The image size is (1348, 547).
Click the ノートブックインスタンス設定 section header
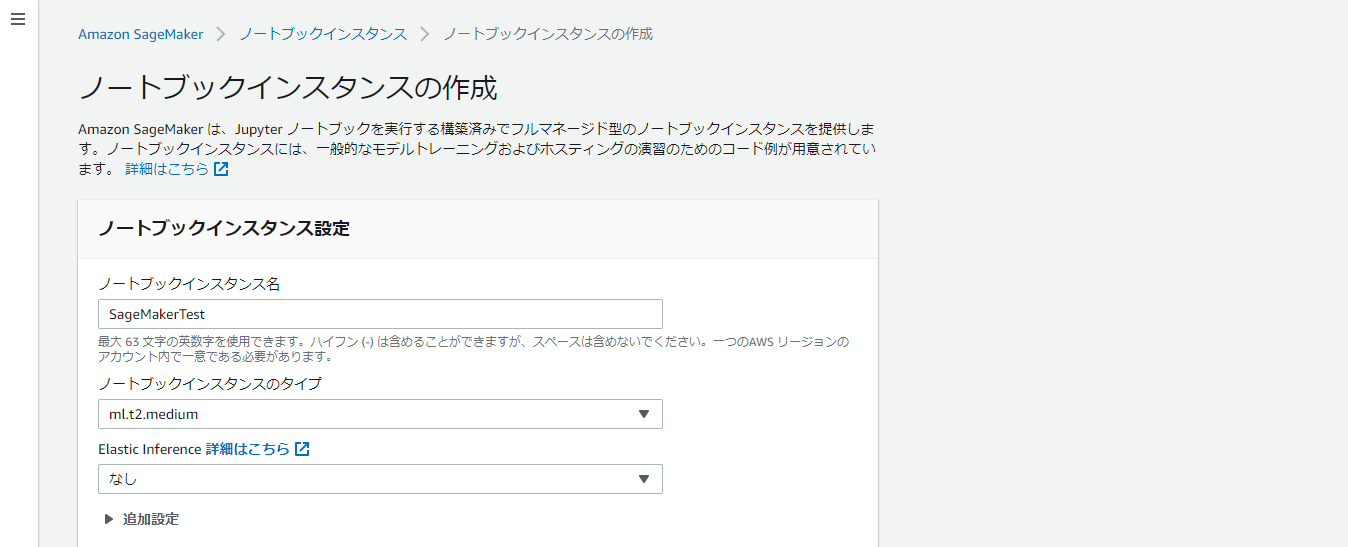[x=224, y=228]
